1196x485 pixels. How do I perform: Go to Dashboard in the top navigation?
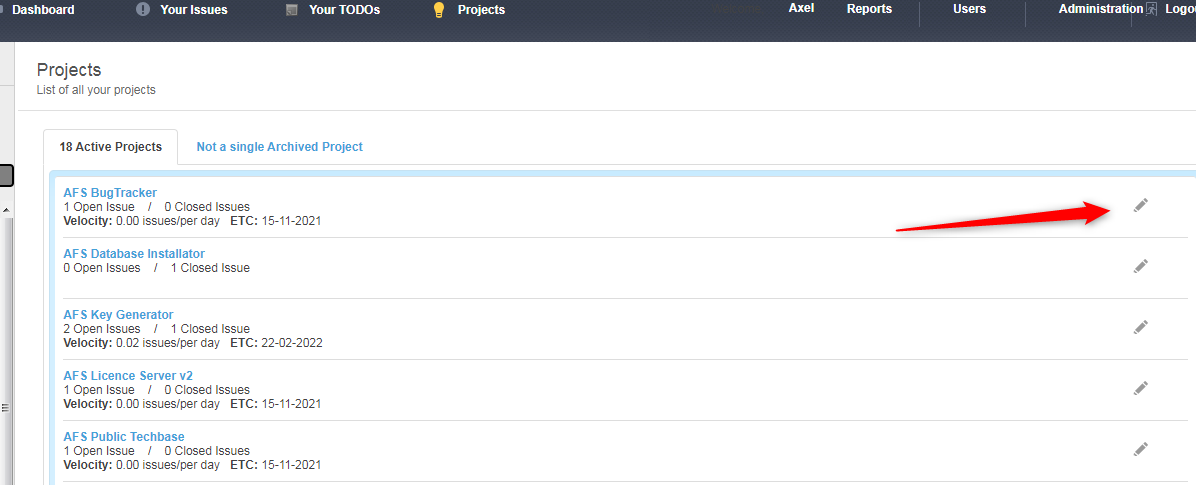(43, 10)
